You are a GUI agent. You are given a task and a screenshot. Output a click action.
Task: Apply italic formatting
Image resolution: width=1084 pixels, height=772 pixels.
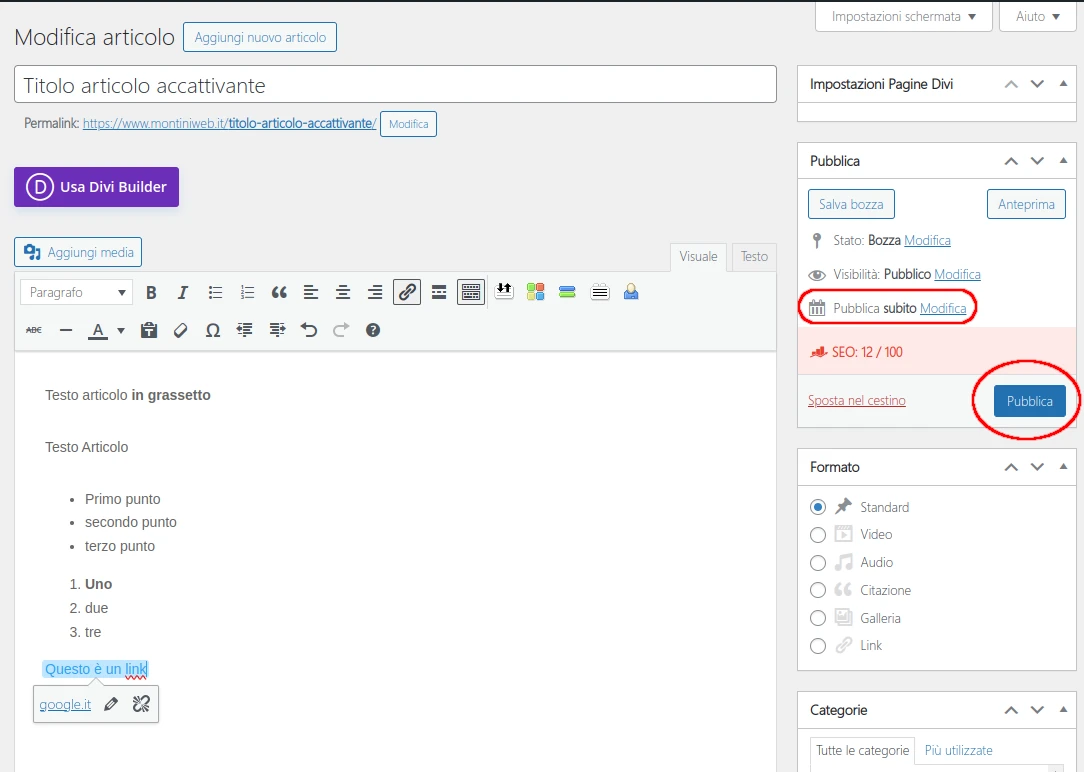tap(183, 293)
